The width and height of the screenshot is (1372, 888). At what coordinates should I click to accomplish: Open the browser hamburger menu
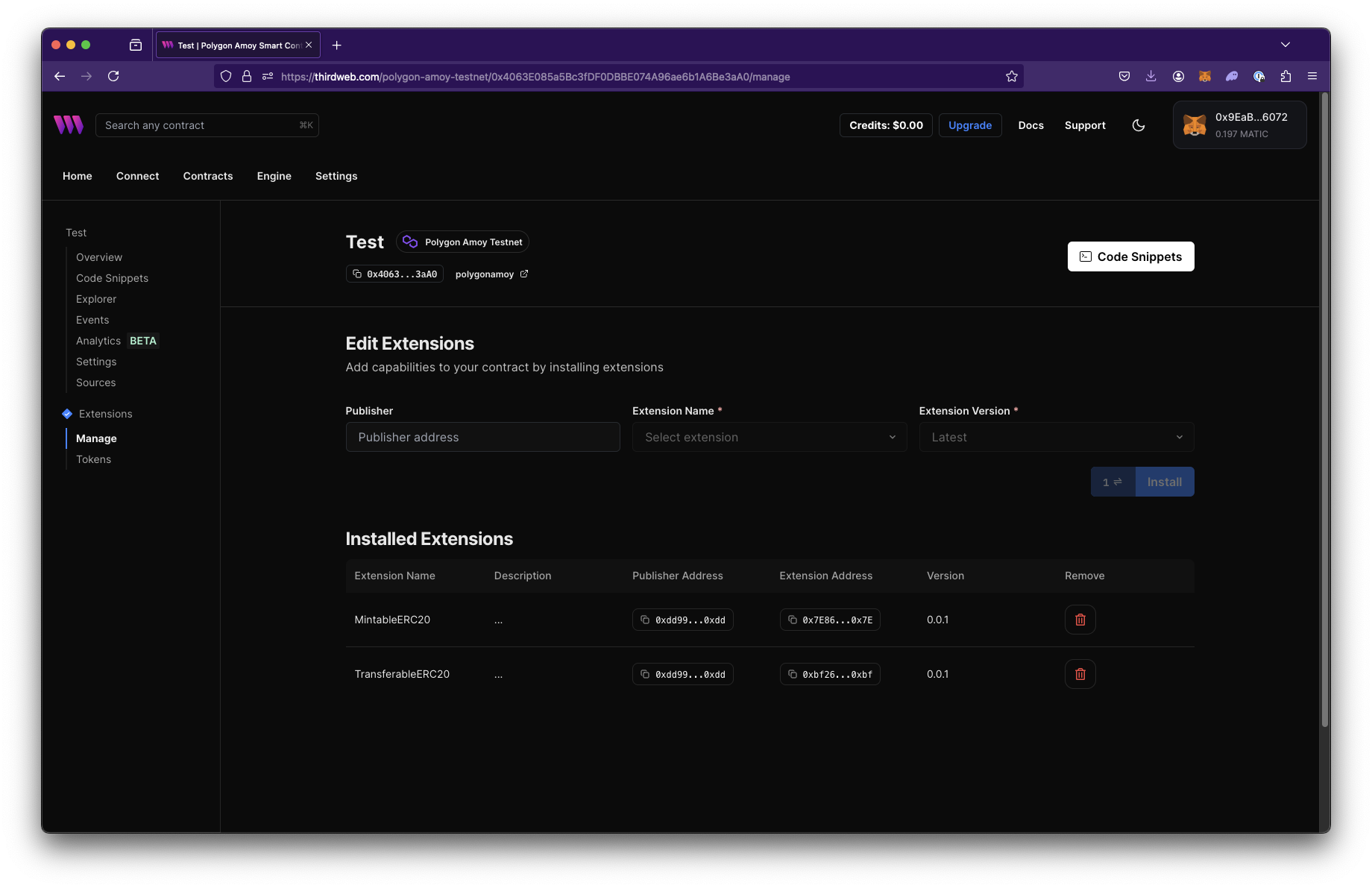coord(1312,76)
